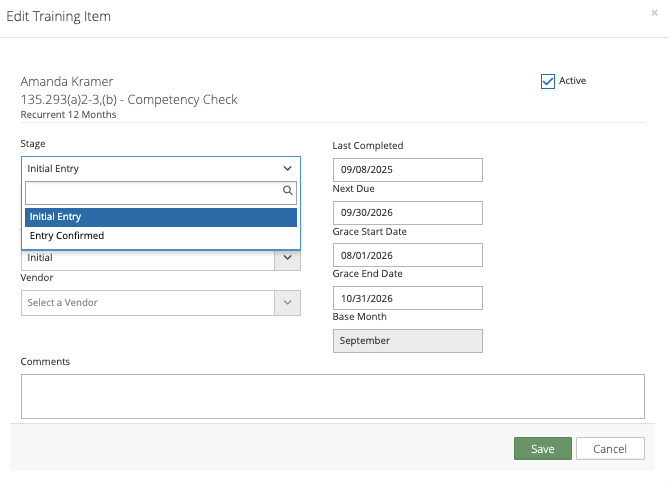The height and width of the screenshot is (486, 669).
Task: Click the Select a Vendor text field
Action: pyautogui.click(x=148, y=303)
